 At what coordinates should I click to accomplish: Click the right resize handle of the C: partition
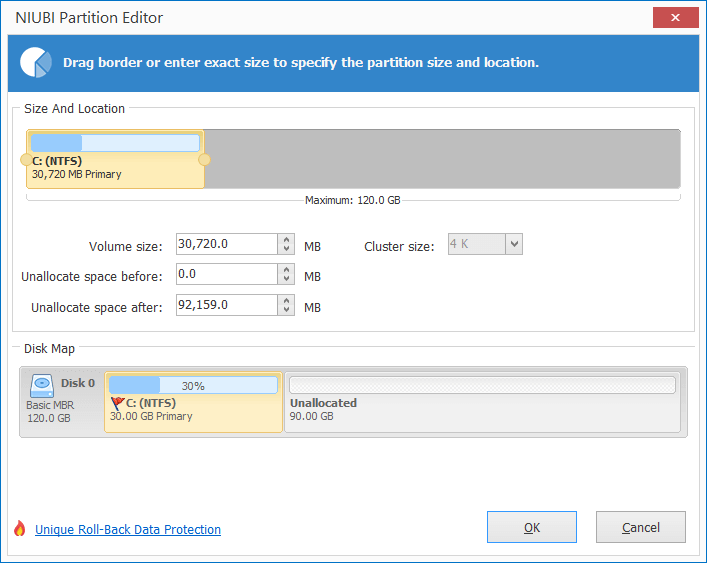204,160
